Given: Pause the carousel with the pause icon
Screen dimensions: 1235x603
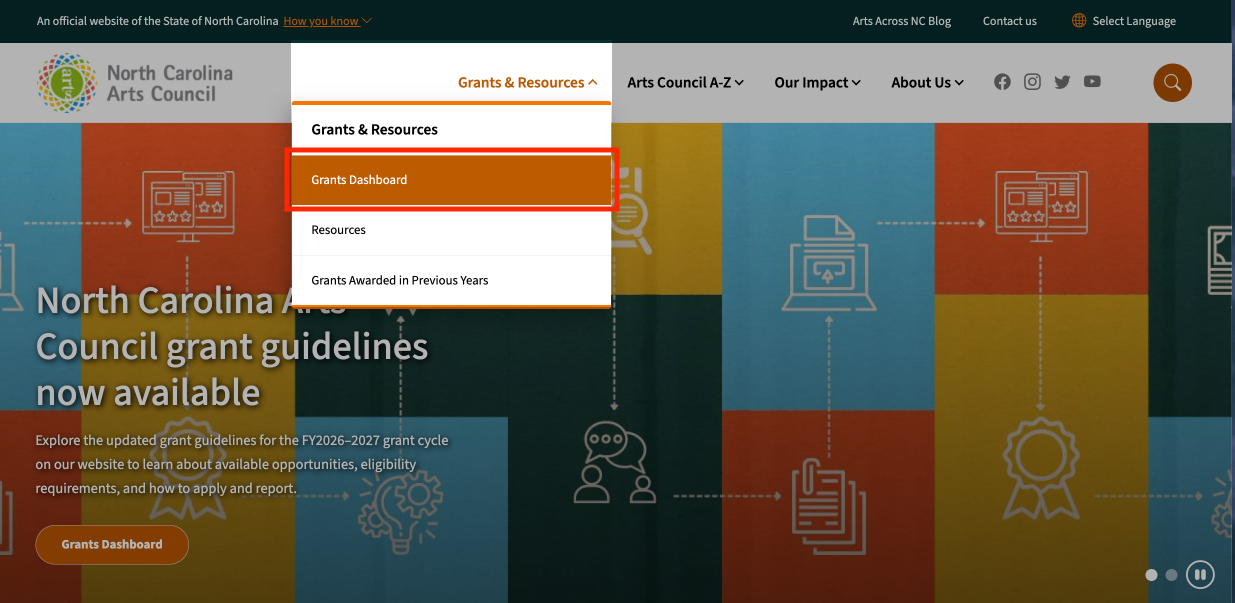Looking at the screenshot, I should click(1200, 574).
